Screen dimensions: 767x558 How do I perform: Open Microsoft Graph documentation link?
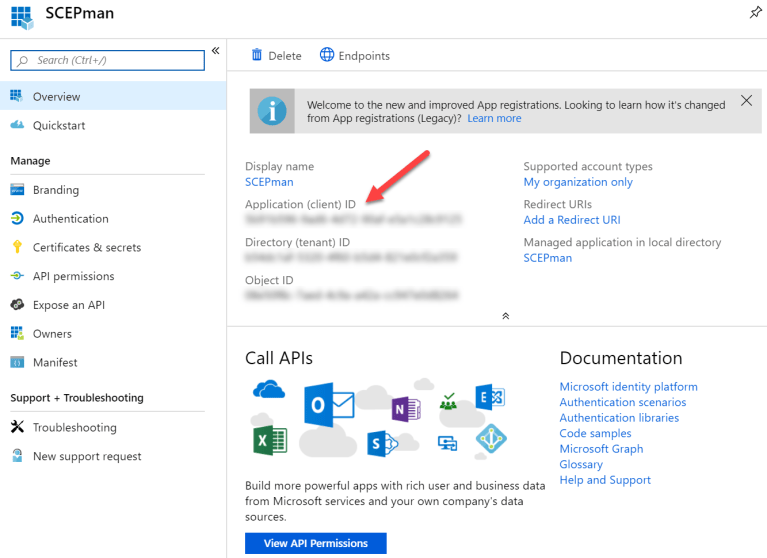(x=601, y=449)
